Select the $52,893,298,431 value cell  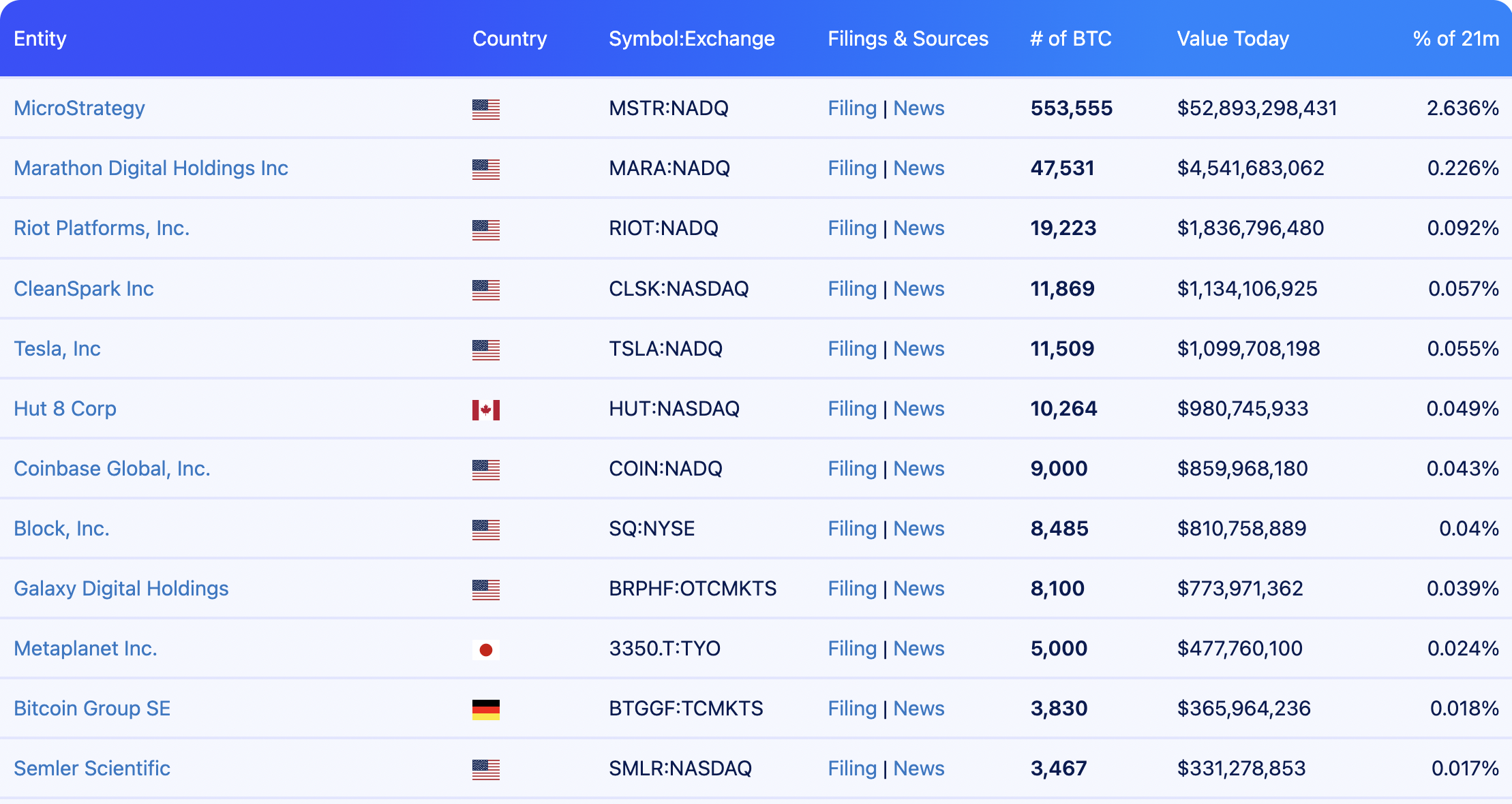tap(1257, 108)
